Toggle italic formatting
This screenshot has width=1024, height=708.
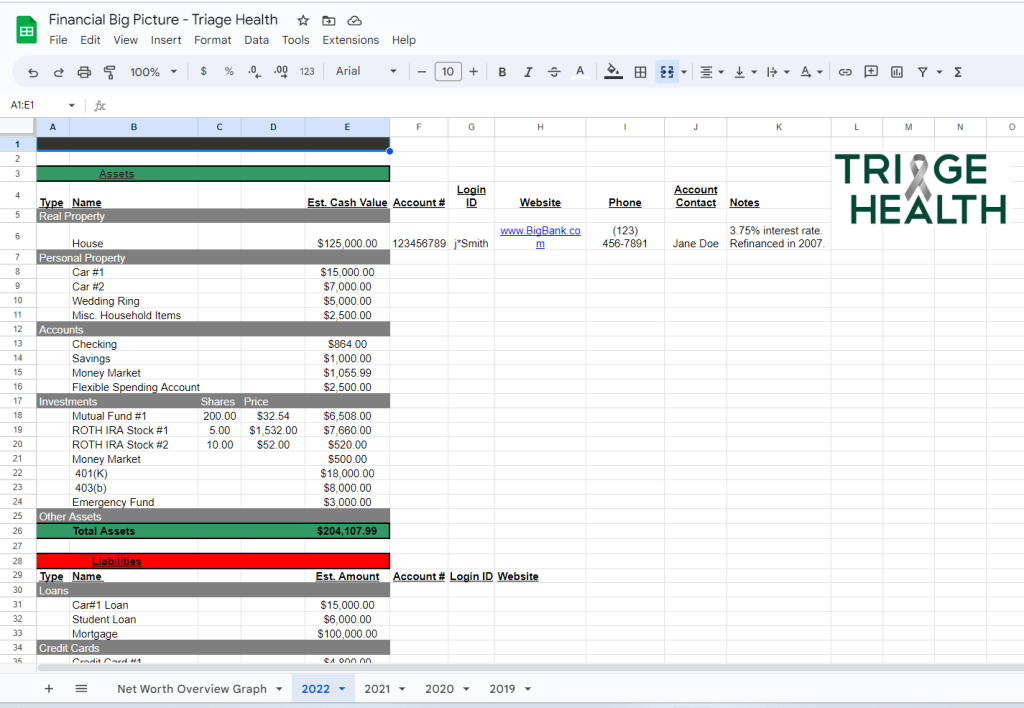click(x=528, y=72)
